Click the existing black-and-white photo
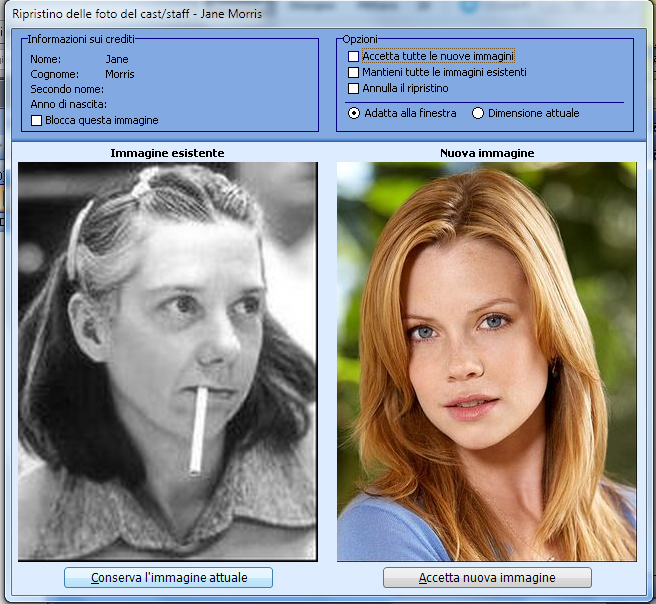656x604 pixels. (168, 361)
